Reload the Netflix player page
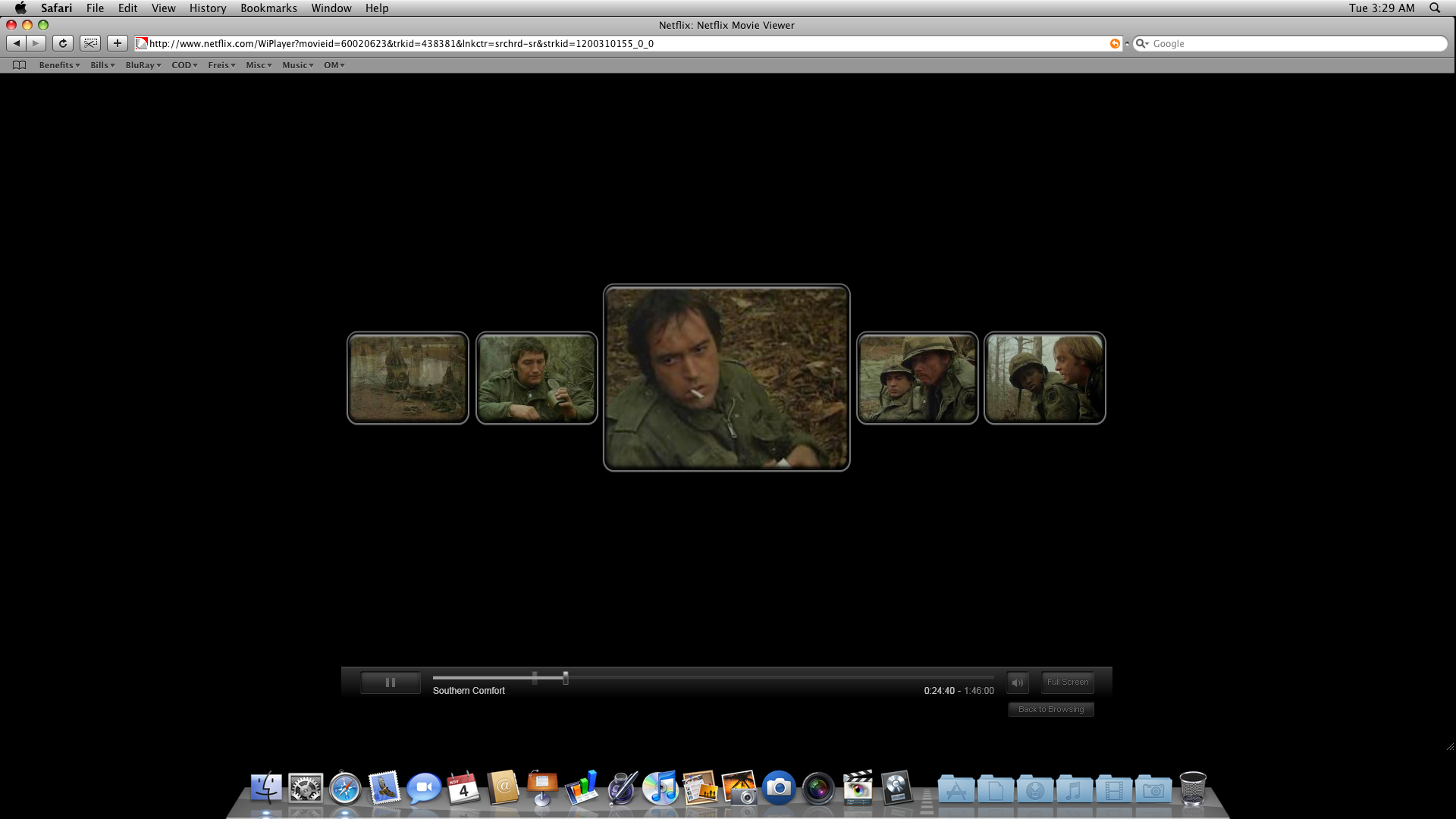Viewport: 1456px width, 819px height. (62, 43)
